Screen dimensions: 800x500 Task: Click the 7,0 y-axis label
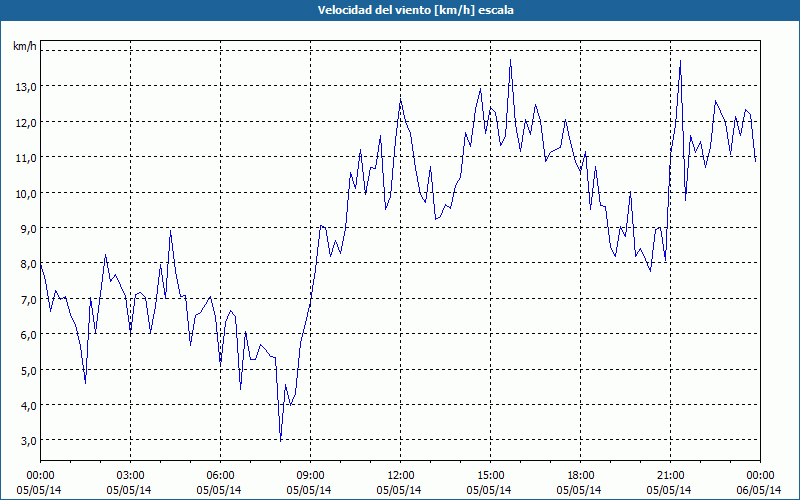pos(28,300)
